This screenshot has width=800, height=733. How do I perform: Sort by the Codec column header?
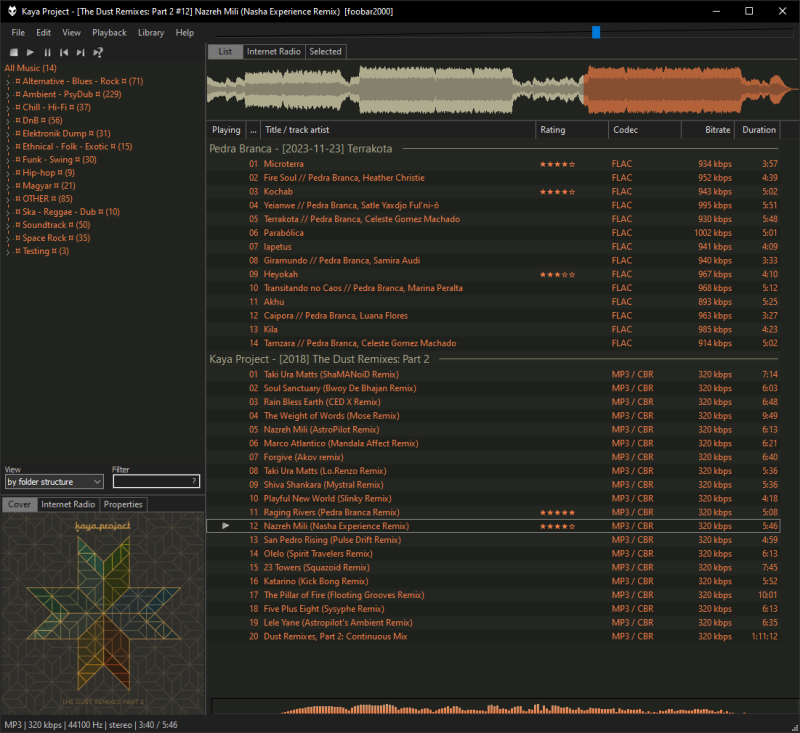pos(644,130)
